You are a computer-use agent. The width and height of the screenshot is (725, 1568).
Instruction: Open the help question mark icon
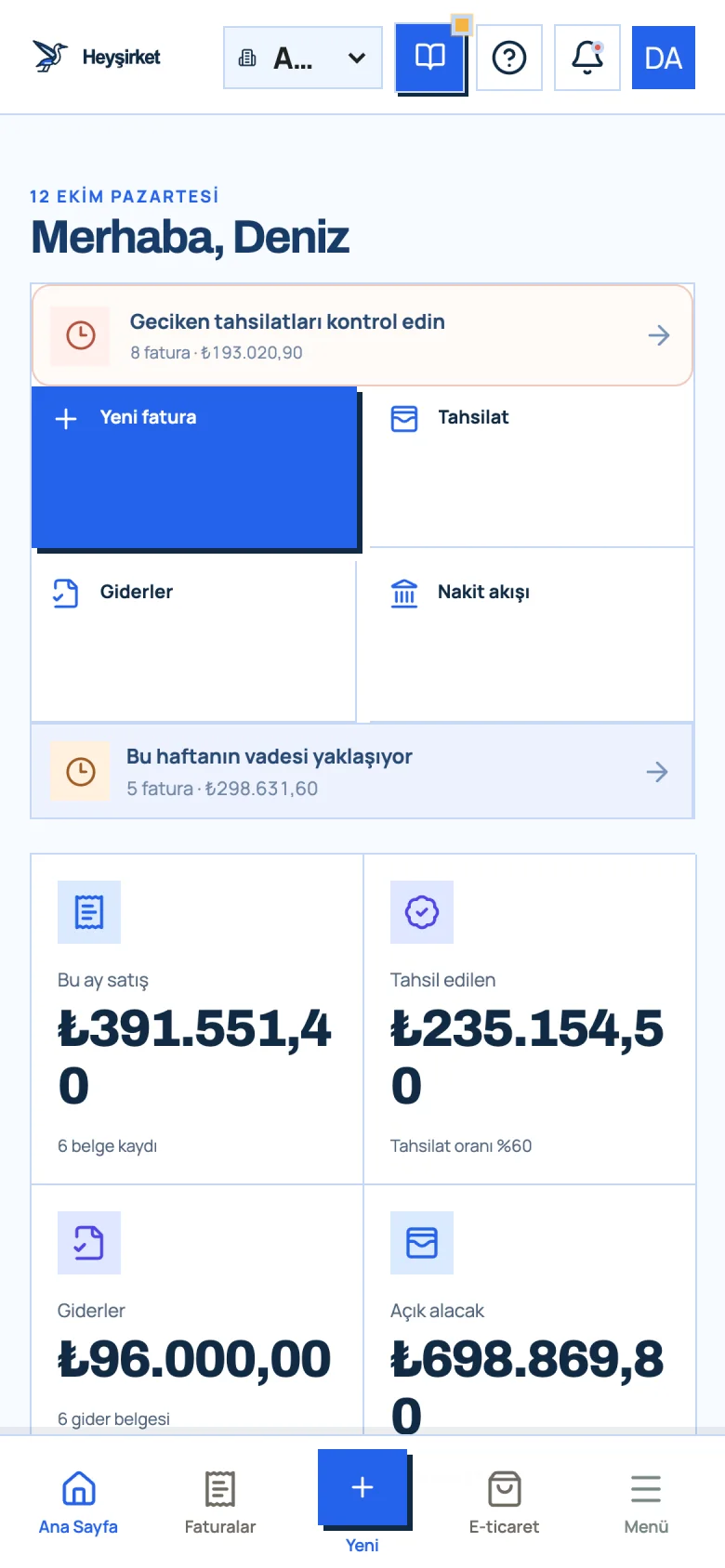point(509,58)
